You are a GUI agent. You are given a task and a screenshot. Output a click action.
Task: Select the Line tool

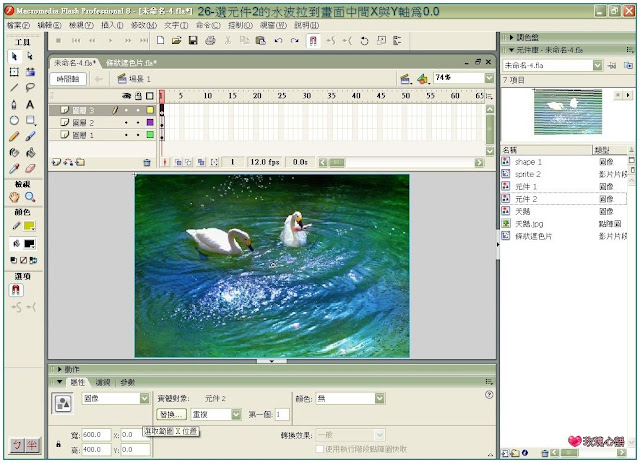pos(14,88)
